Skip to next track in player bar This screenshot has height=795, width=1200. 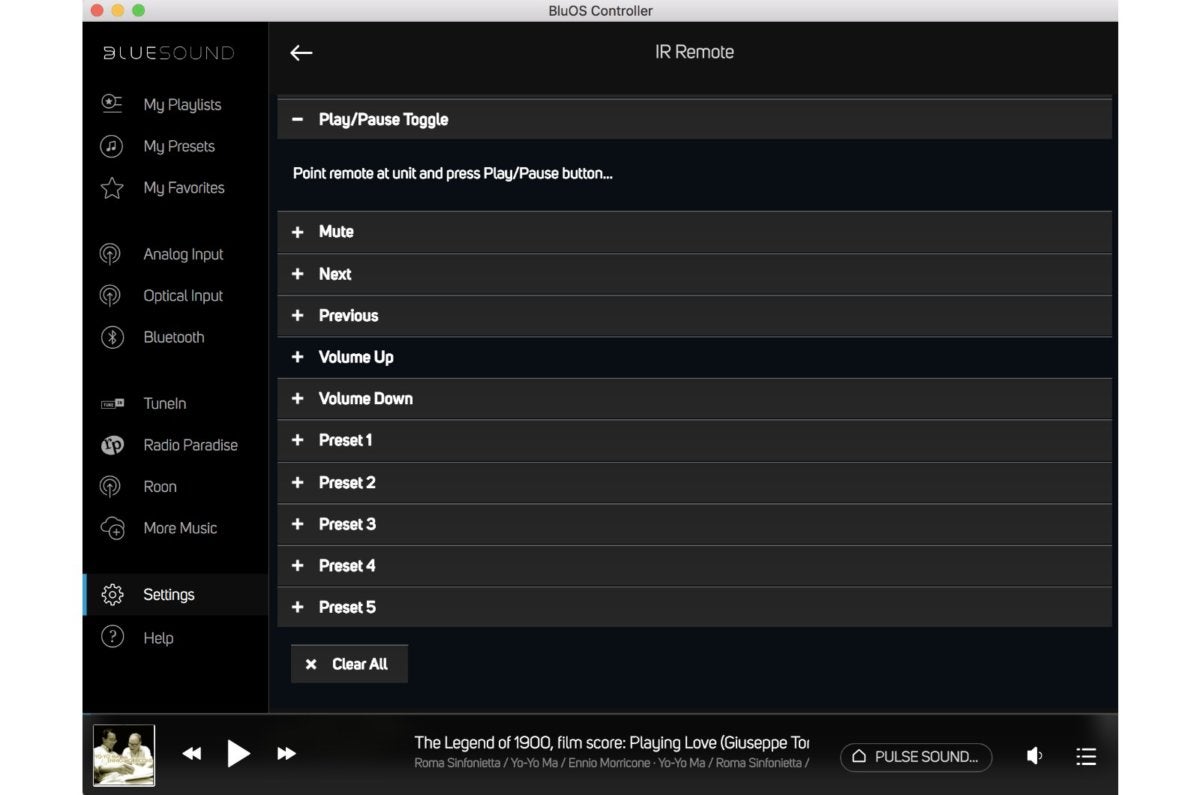pos(286,754)
